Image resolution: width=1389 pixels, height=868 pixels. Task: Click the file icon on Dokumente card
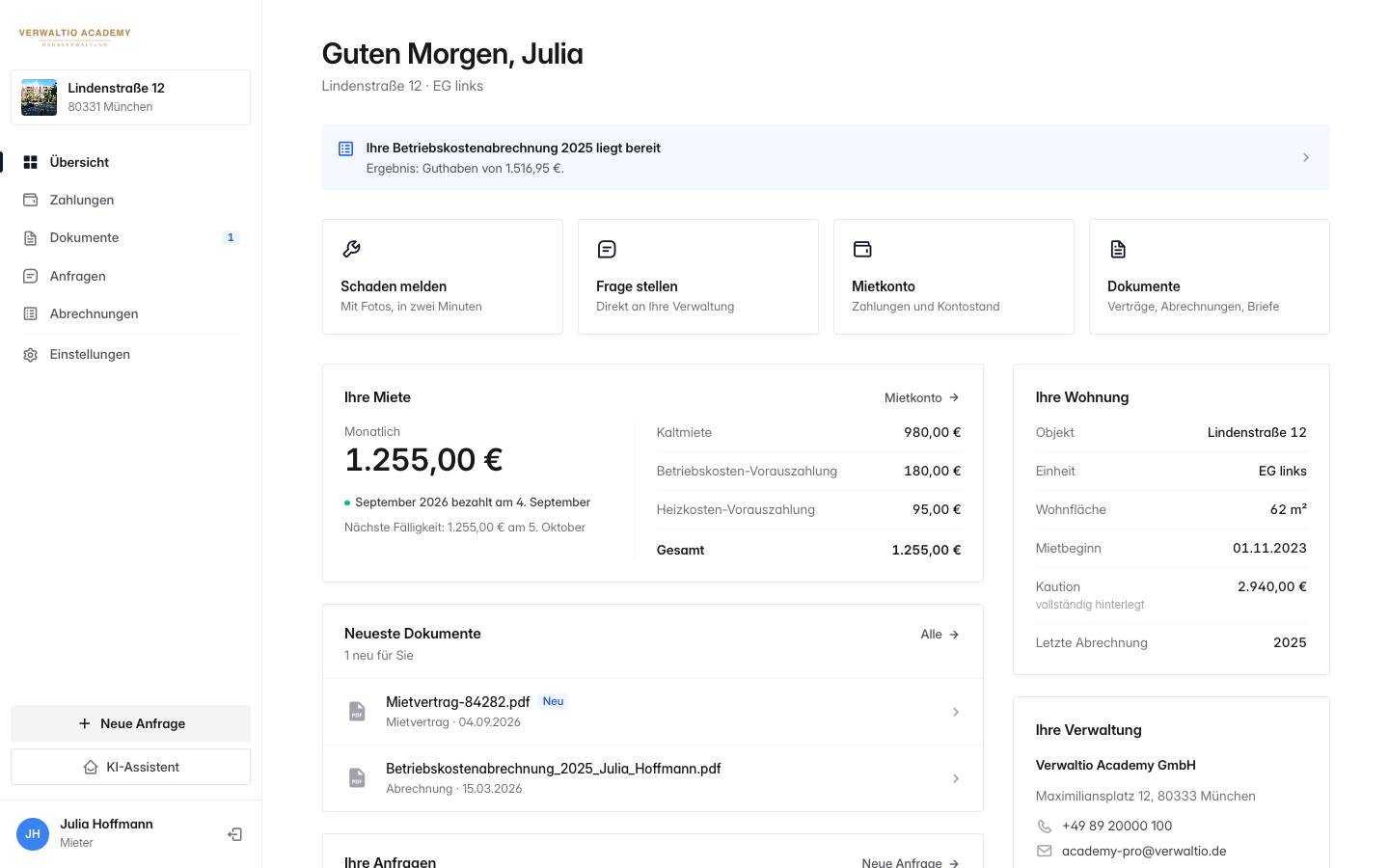click(x=1118, y=249)
